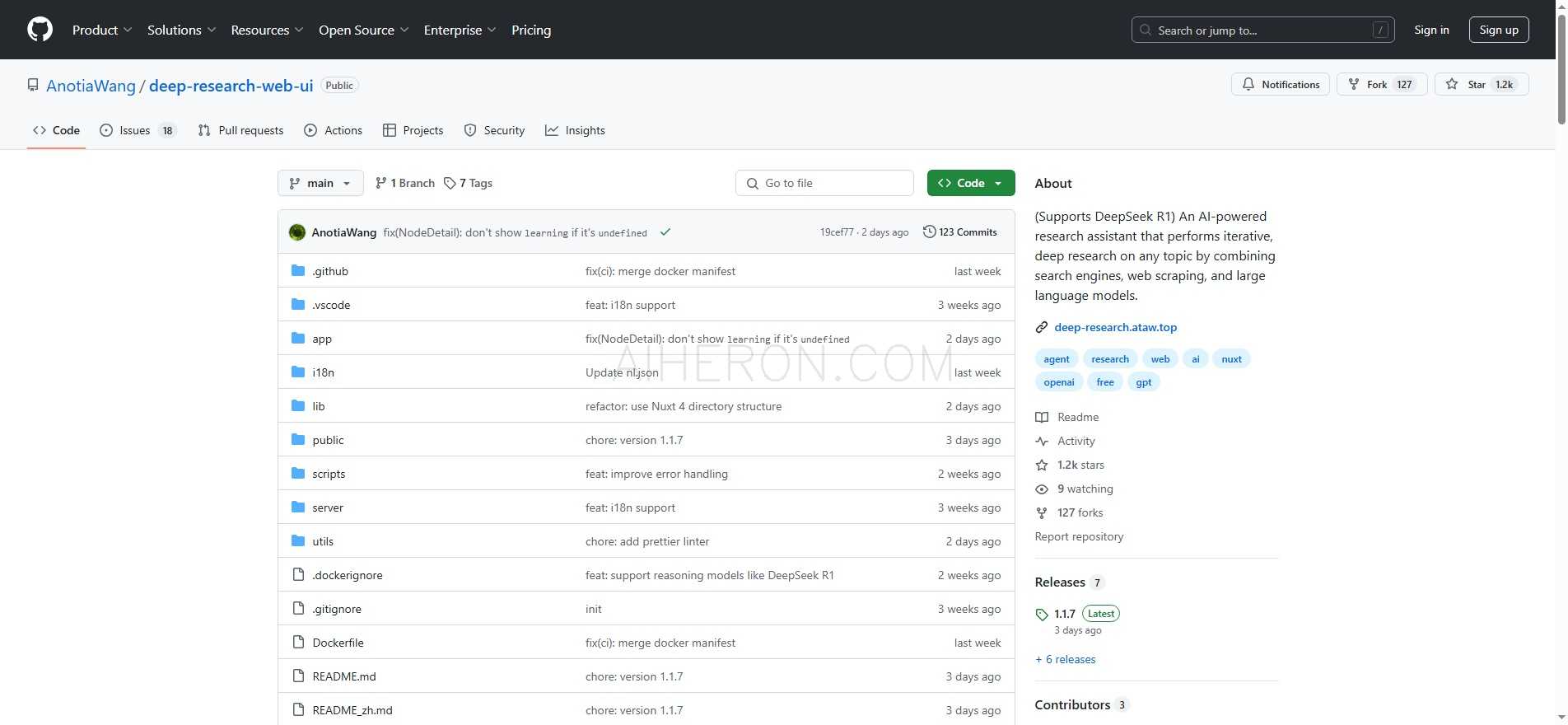Click the eye icon next to watching
Image resolution: width=1568 pixels, height=725 pixels.
(1042, 489)
